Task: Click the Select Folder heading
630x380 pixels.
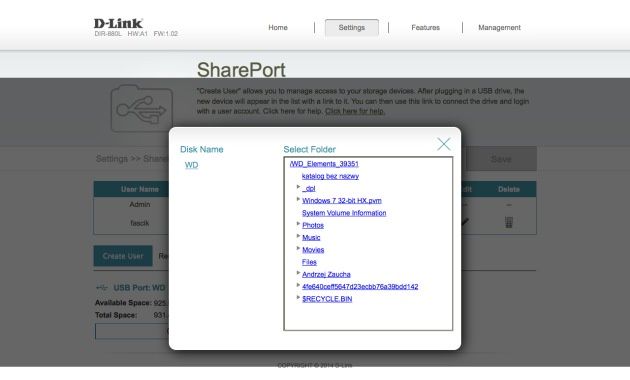Action: click(x=309, y=149)
